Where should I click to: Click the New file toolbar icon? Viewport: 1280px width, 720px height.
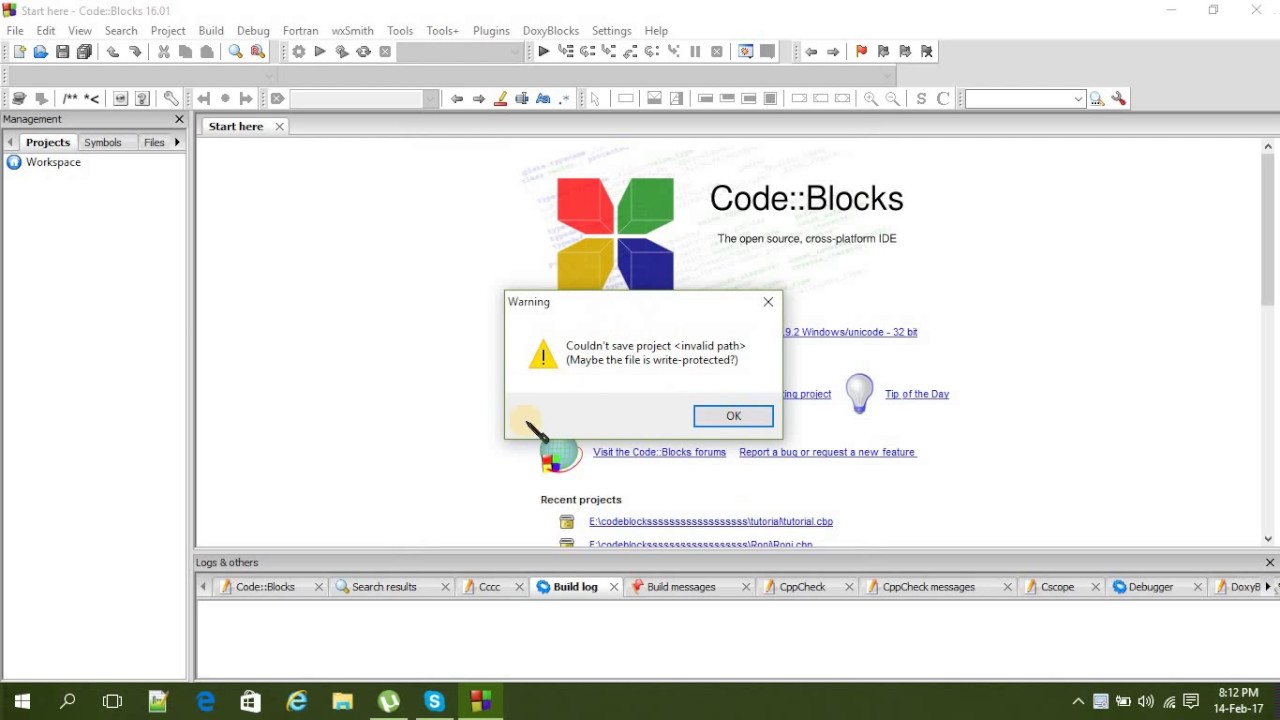point(19,52)
